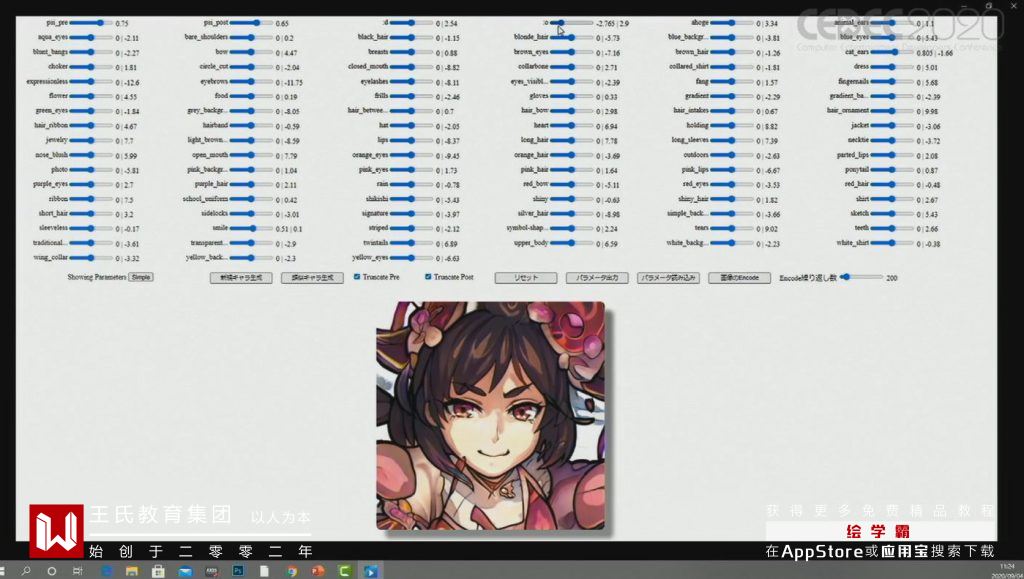Adjust the black_hair slider
This screenshot has width=1024, height=579.
click(x=411, y=37)
